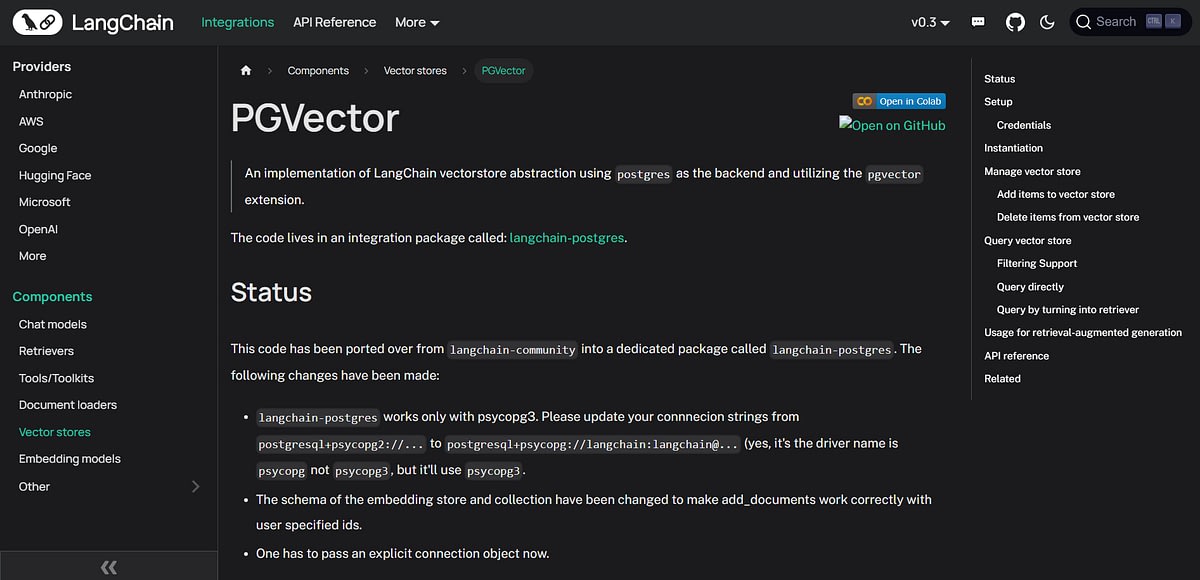Select AWS in sidebar
The height and width of the screenshot is (580, 1200).
click(x=31, y=121)
